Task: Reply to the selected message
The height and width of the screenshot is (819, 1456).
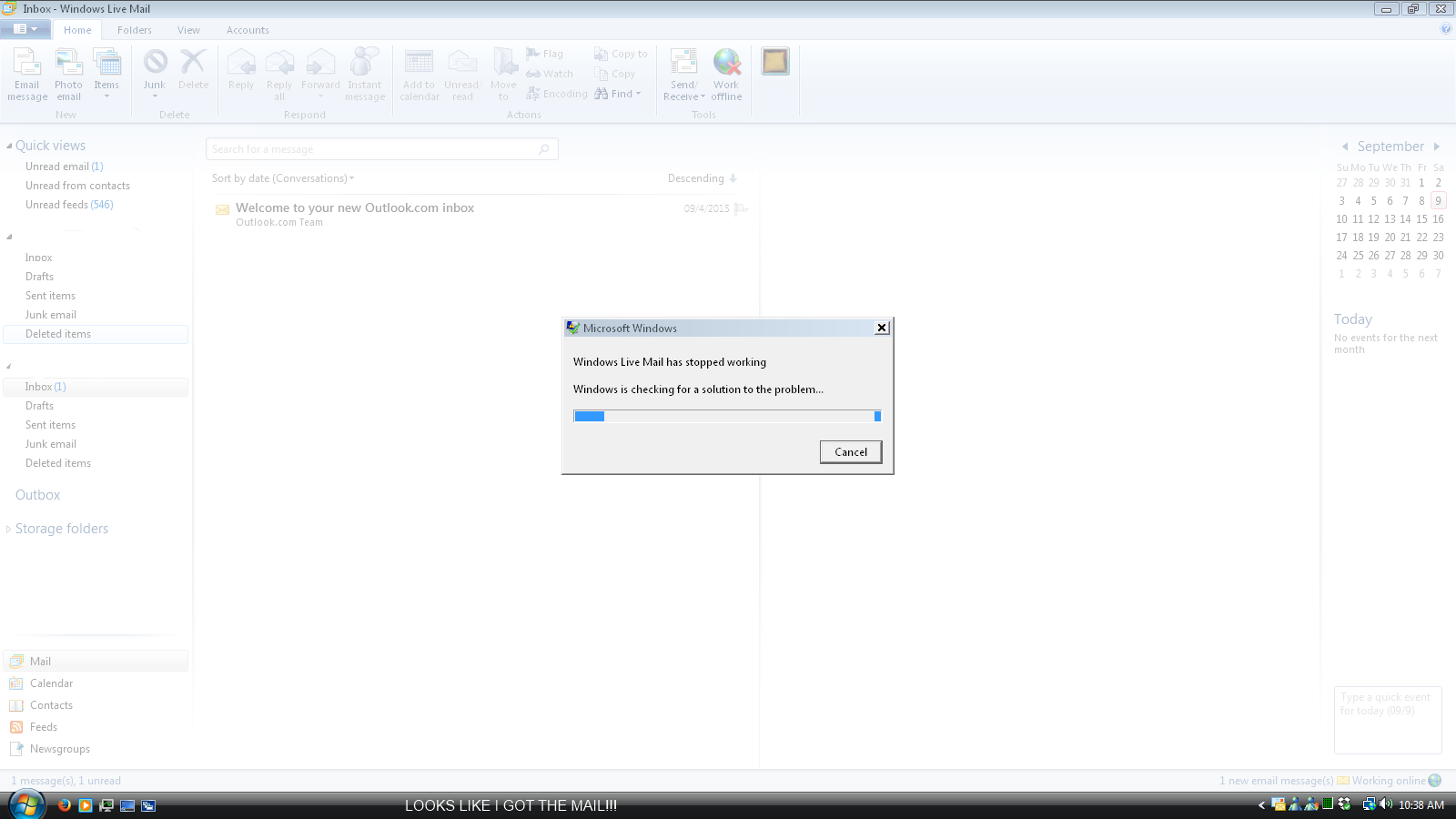Action: pos(241,70)
